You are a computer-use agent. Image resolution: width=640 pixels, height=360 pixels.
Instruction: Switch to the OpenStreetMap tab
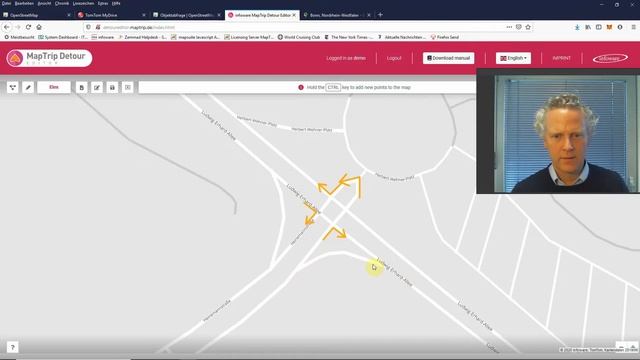click(37, 15)
